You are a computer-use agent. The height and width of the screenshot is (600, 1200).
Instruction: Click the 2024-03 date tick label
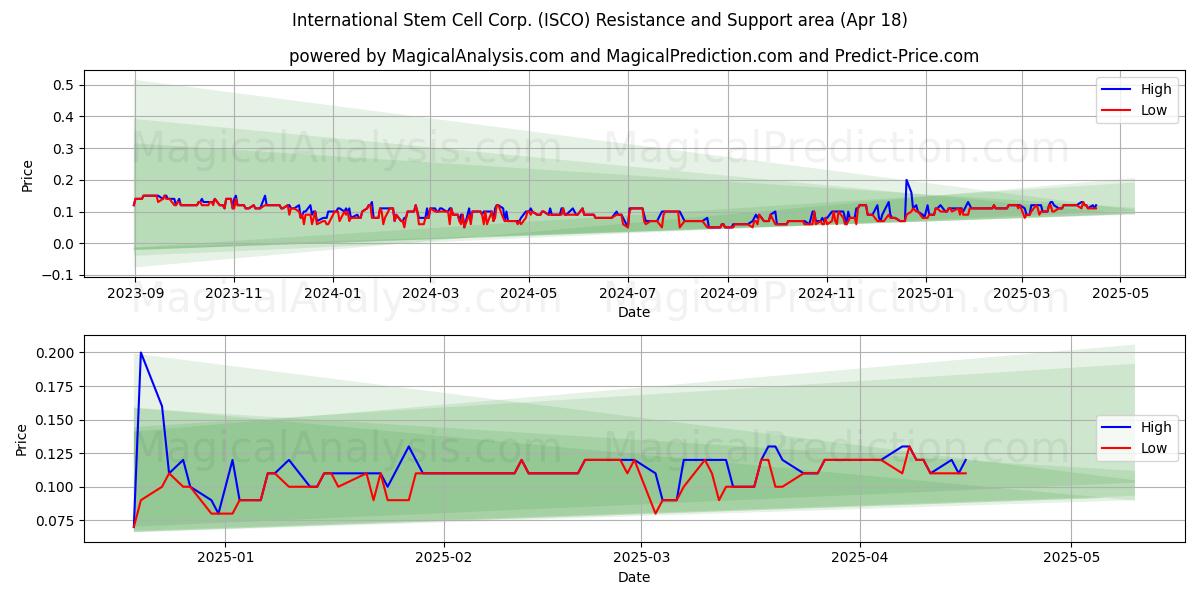pyautogui.click(x=430, y=294)
